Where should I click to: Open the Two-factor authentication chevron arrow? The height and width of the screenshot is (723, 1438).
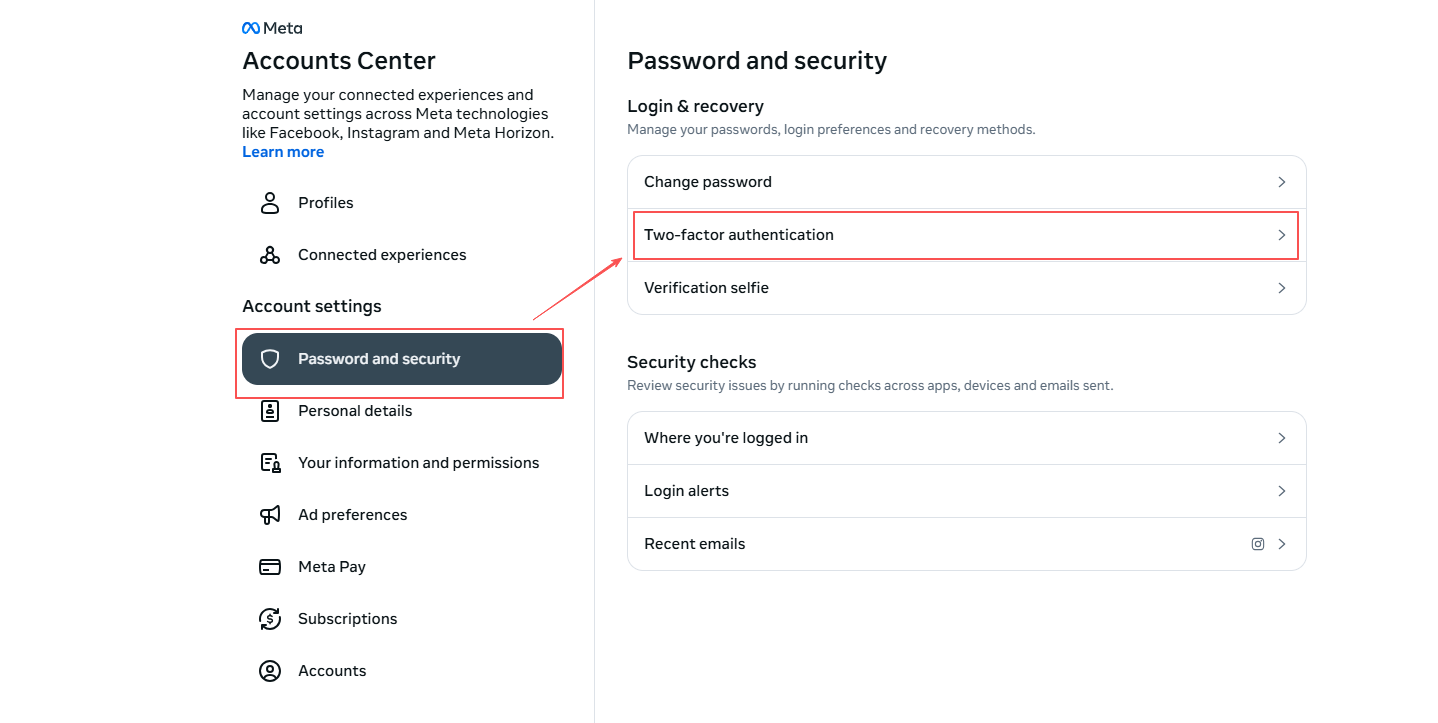click(x=1281, y=235)
